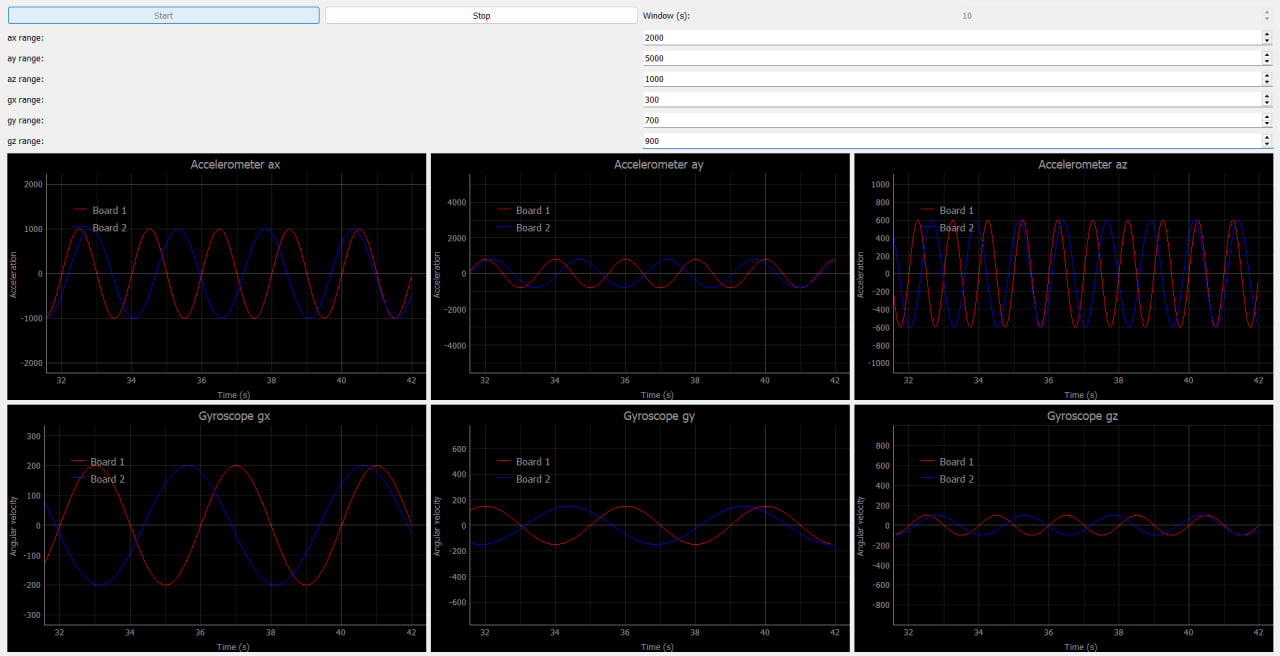Viewport: 1280px width, 656px height.
Task: Lower gz range with spinner down arrow
Action: click(x=1267, y=145)
